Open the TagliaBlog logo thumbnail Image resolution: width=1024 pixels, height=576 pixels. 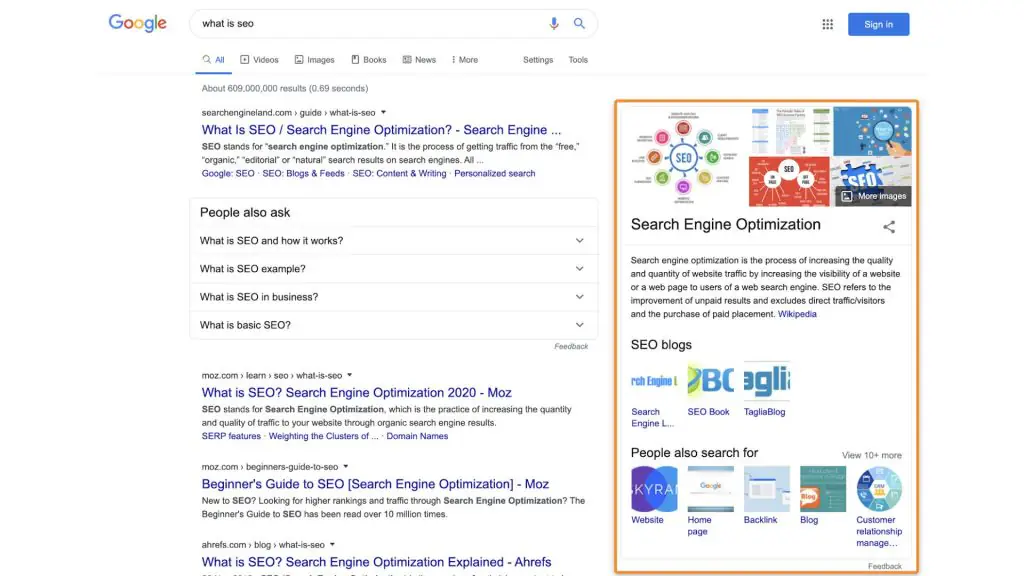coord(767,381)
